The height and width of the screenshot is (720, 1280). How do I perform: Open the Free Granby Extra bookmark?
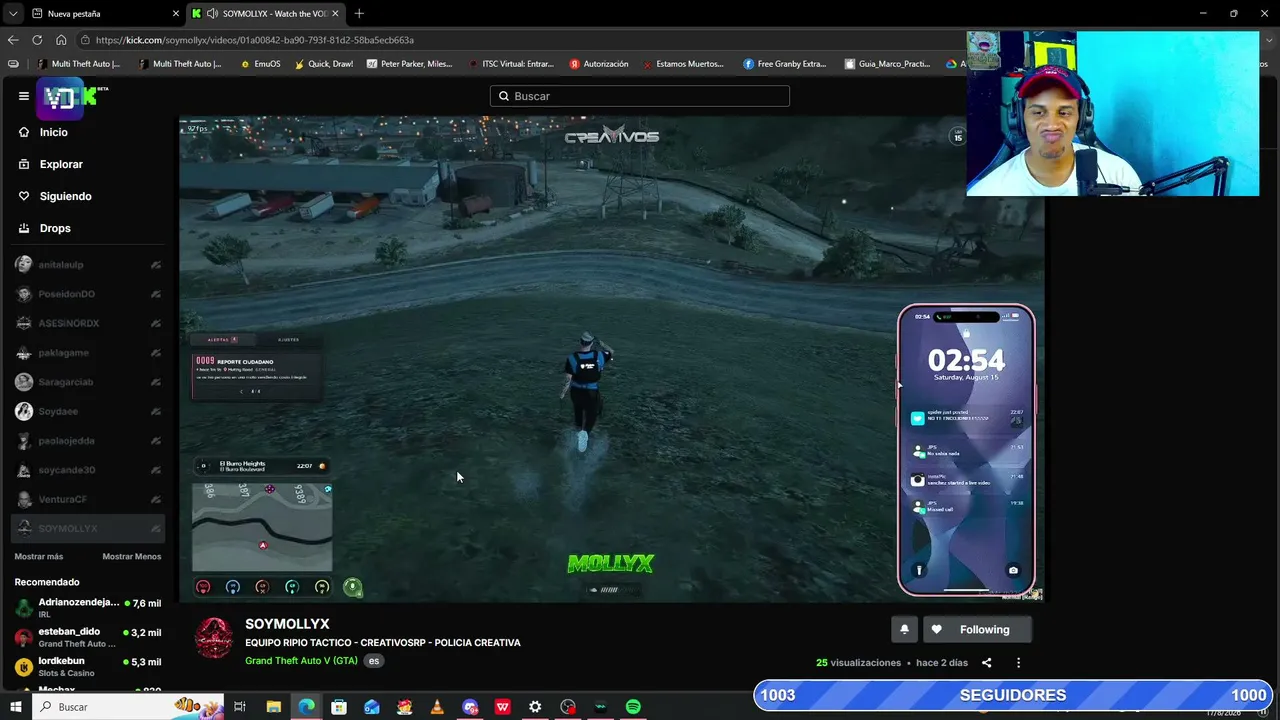point(784,64)
